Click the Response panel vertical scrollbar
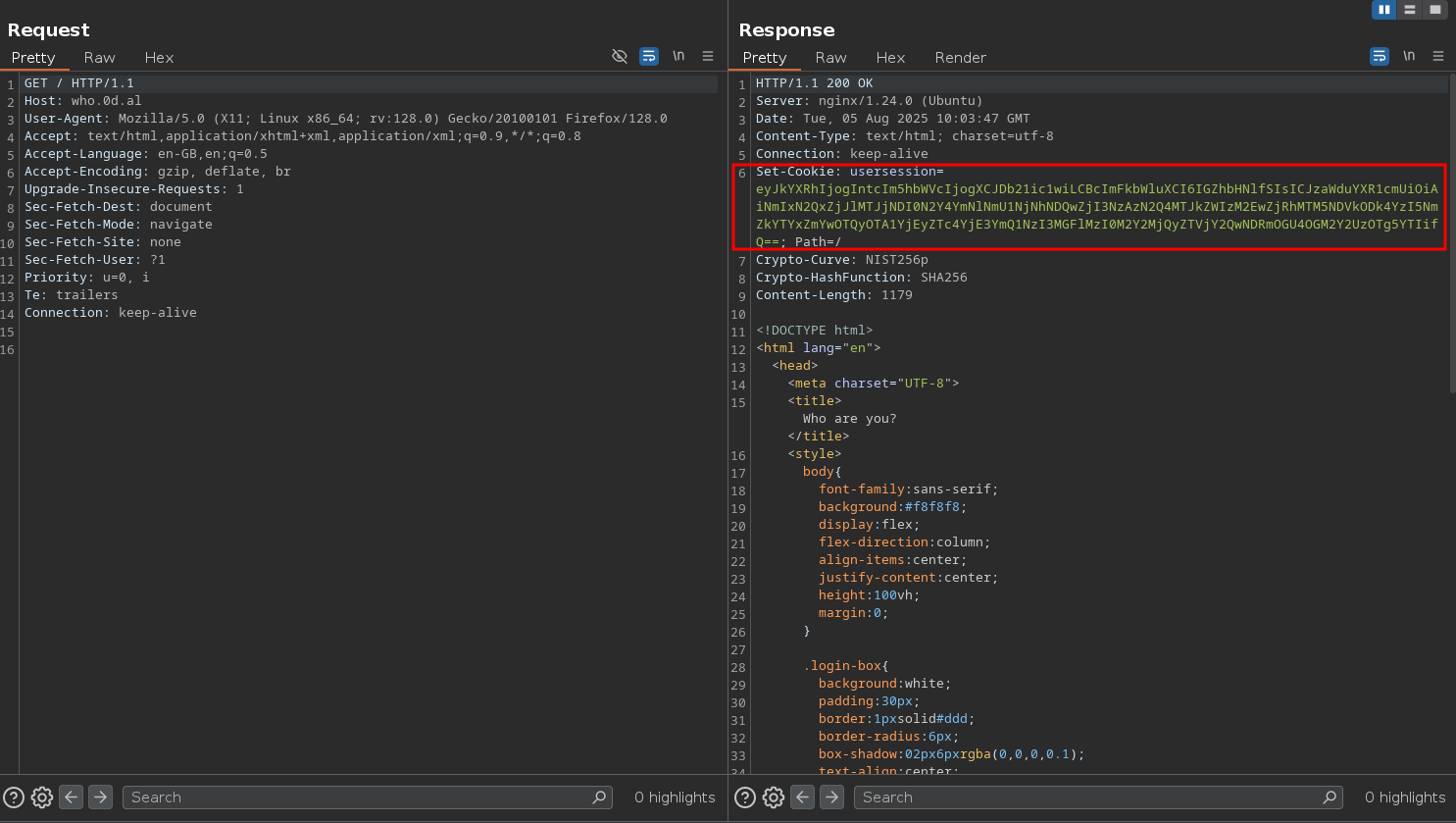Viewport: 1456px width, 823px height. click(x=1452, y=235)
